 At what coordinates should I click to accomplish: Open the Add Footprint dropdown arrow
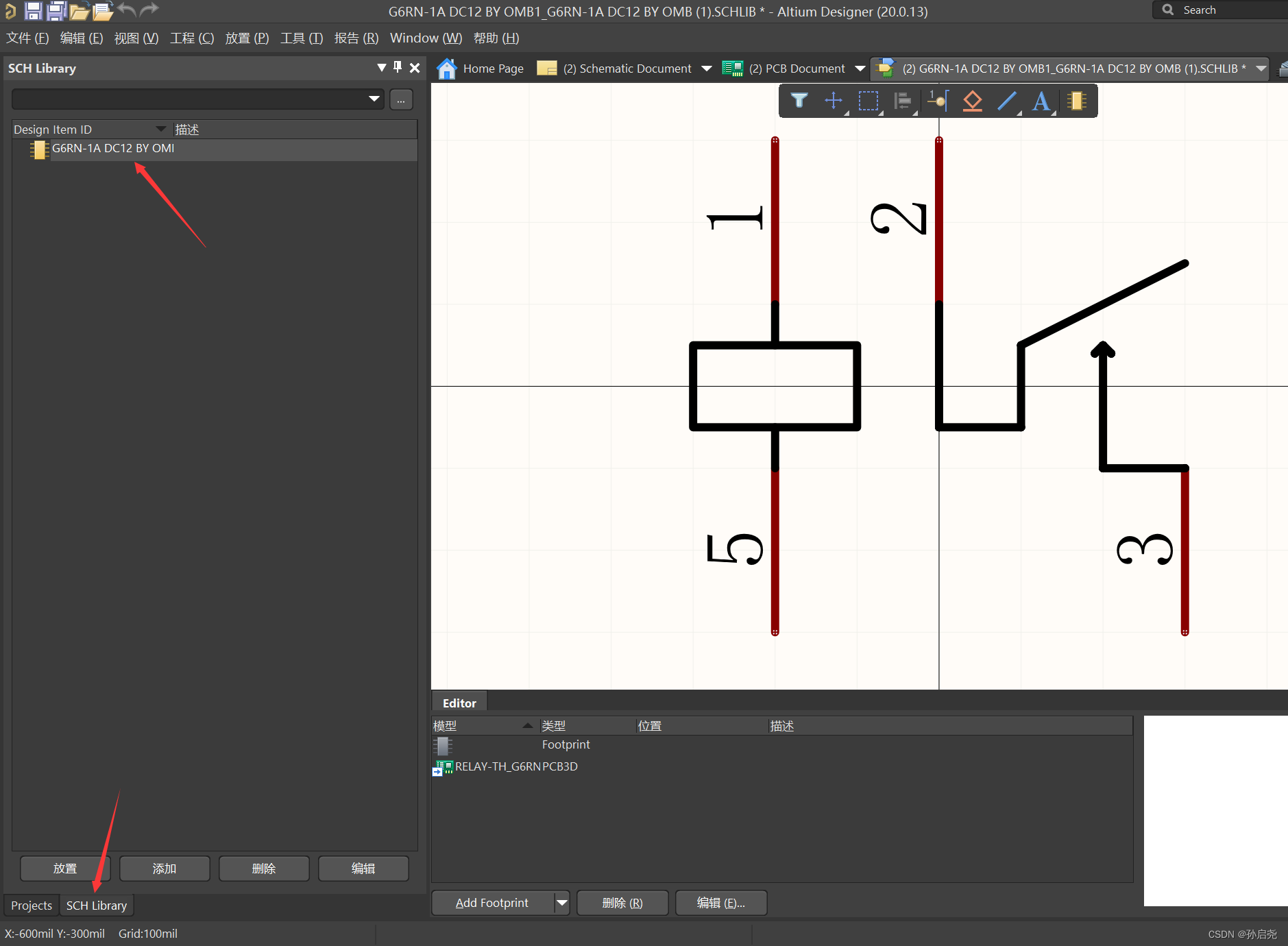tap(562, 903)
